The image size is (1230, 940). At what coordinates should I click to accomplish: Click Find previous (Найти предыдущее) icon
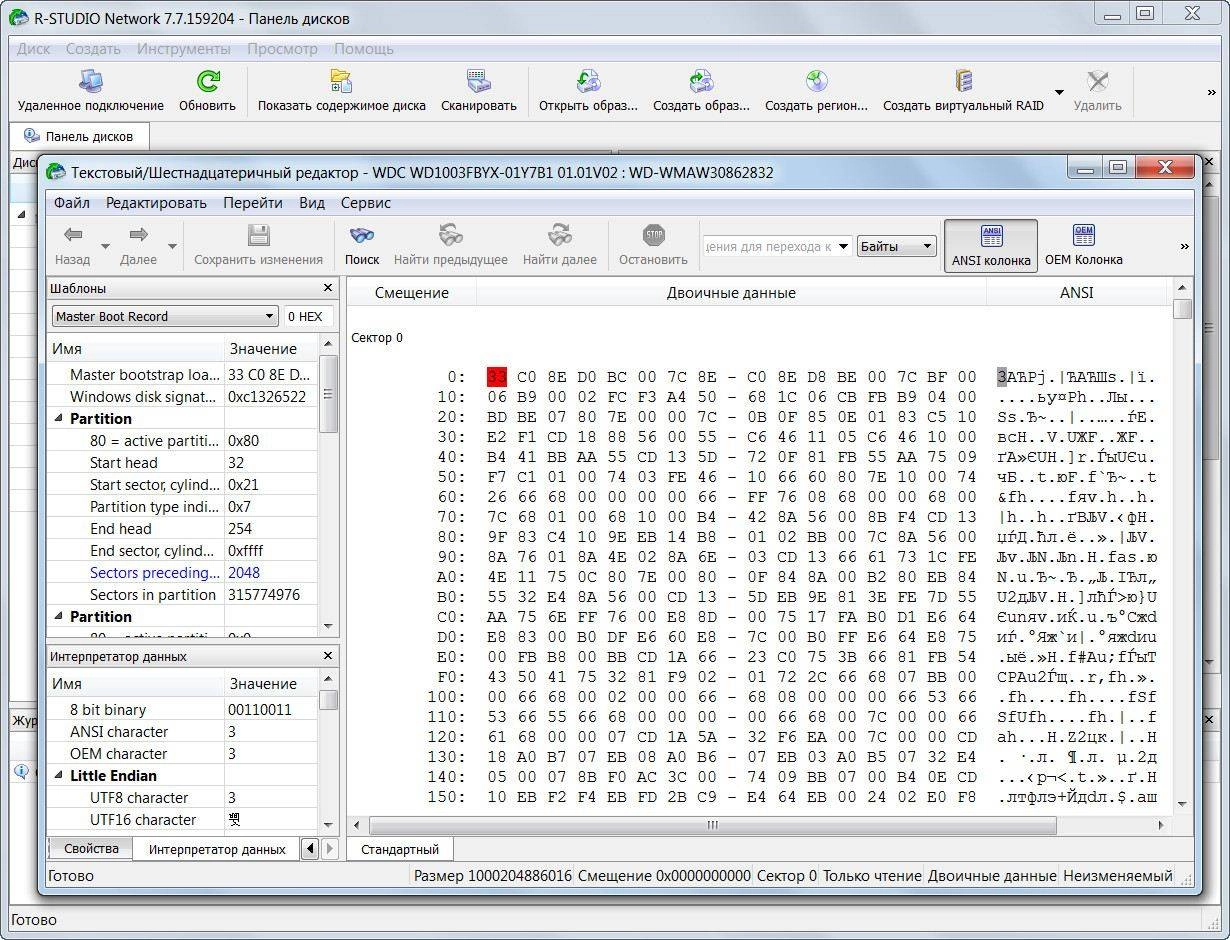450,235
